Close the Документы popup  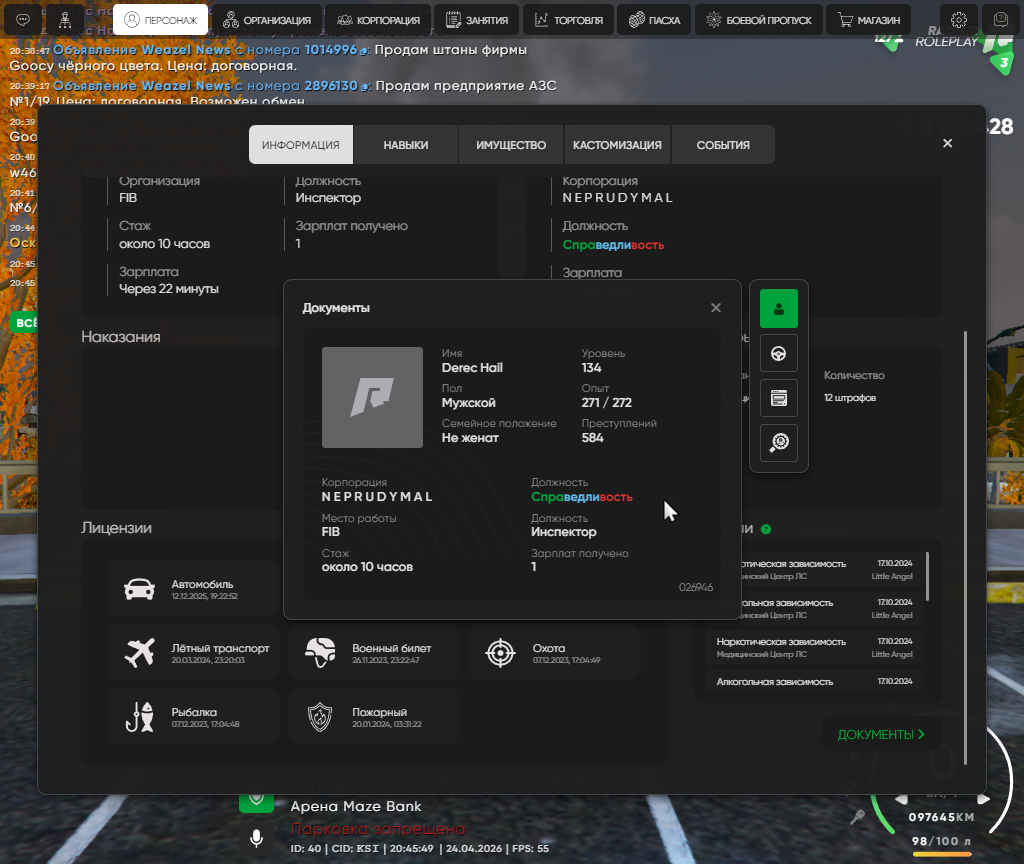[716, 308]
